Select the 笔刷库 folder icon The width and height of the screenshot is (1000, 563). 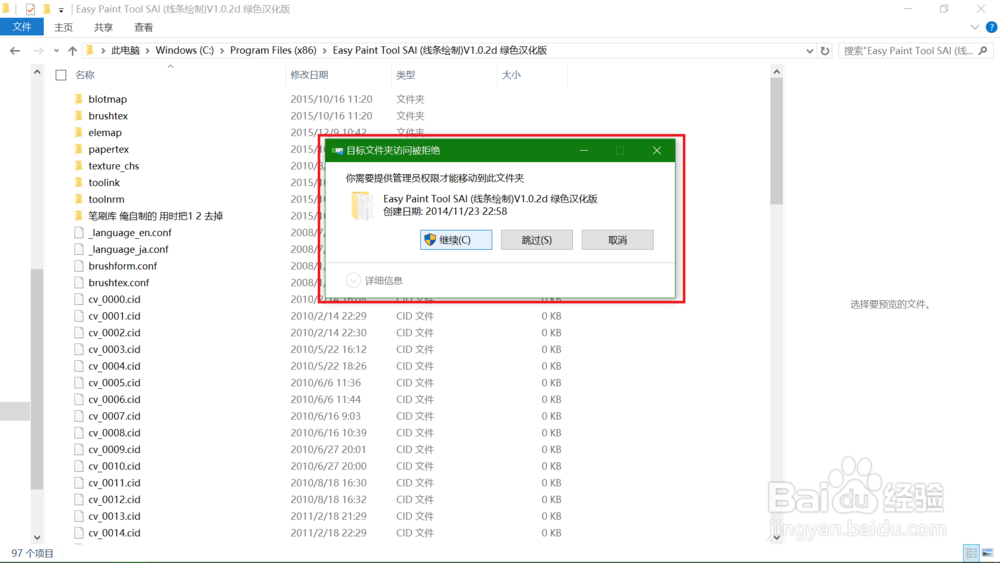(x=78, y=216)
